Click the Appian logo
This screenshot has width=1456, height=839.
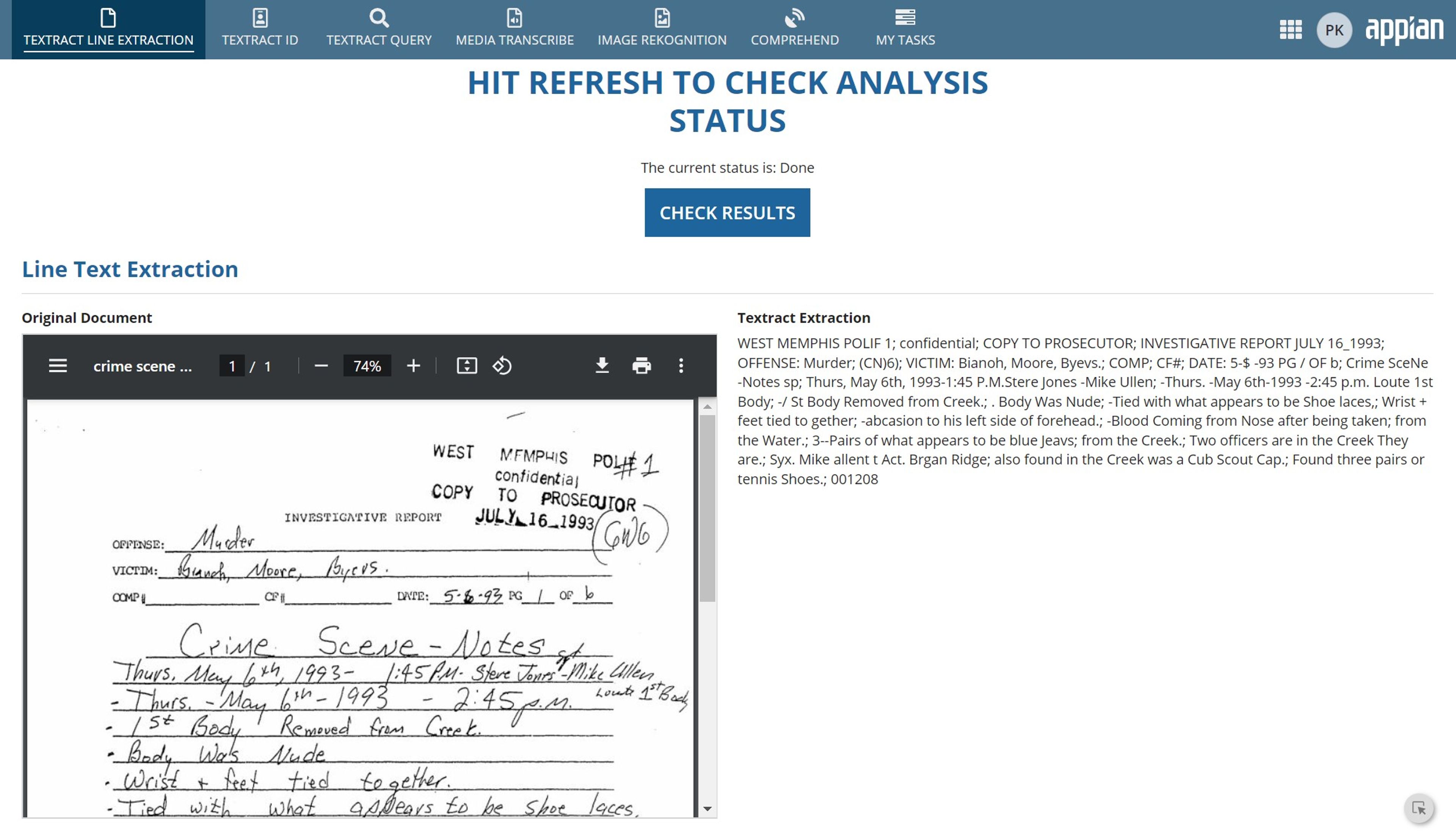pos(1404,30)
